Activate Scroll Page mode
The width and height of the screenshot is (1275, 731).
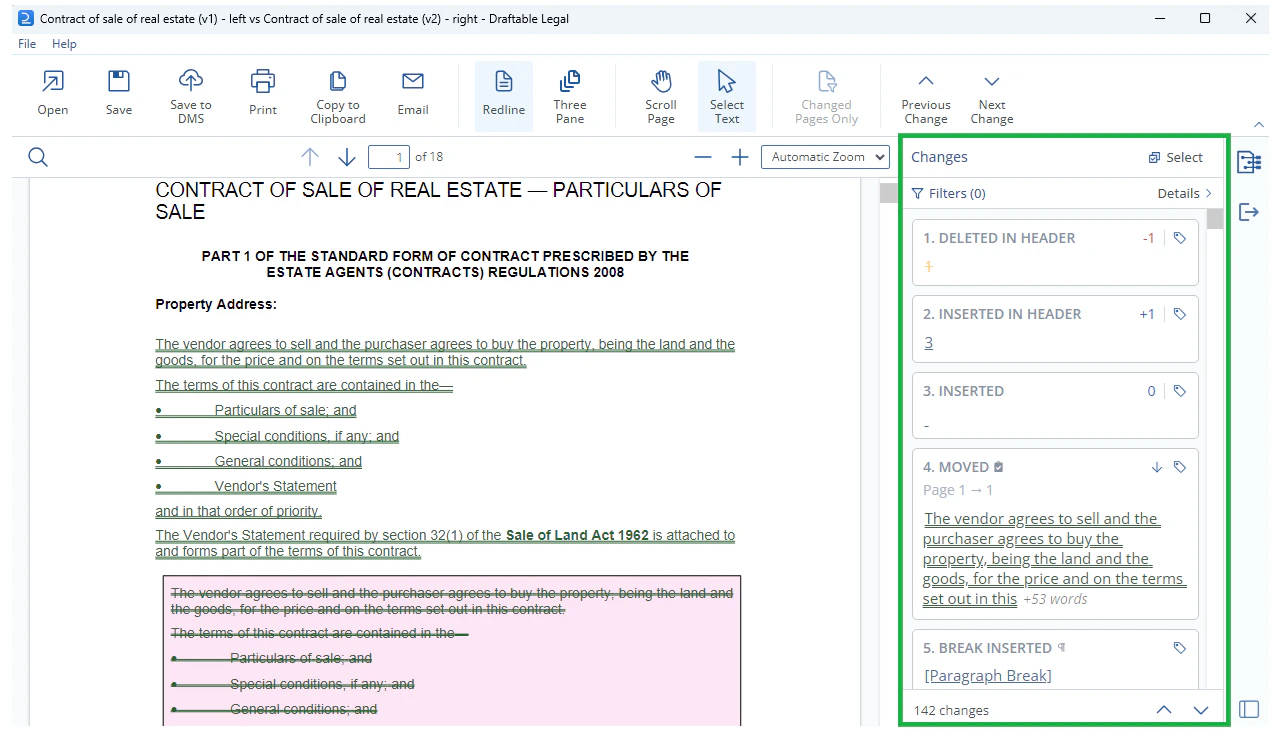tap(661, 96)
